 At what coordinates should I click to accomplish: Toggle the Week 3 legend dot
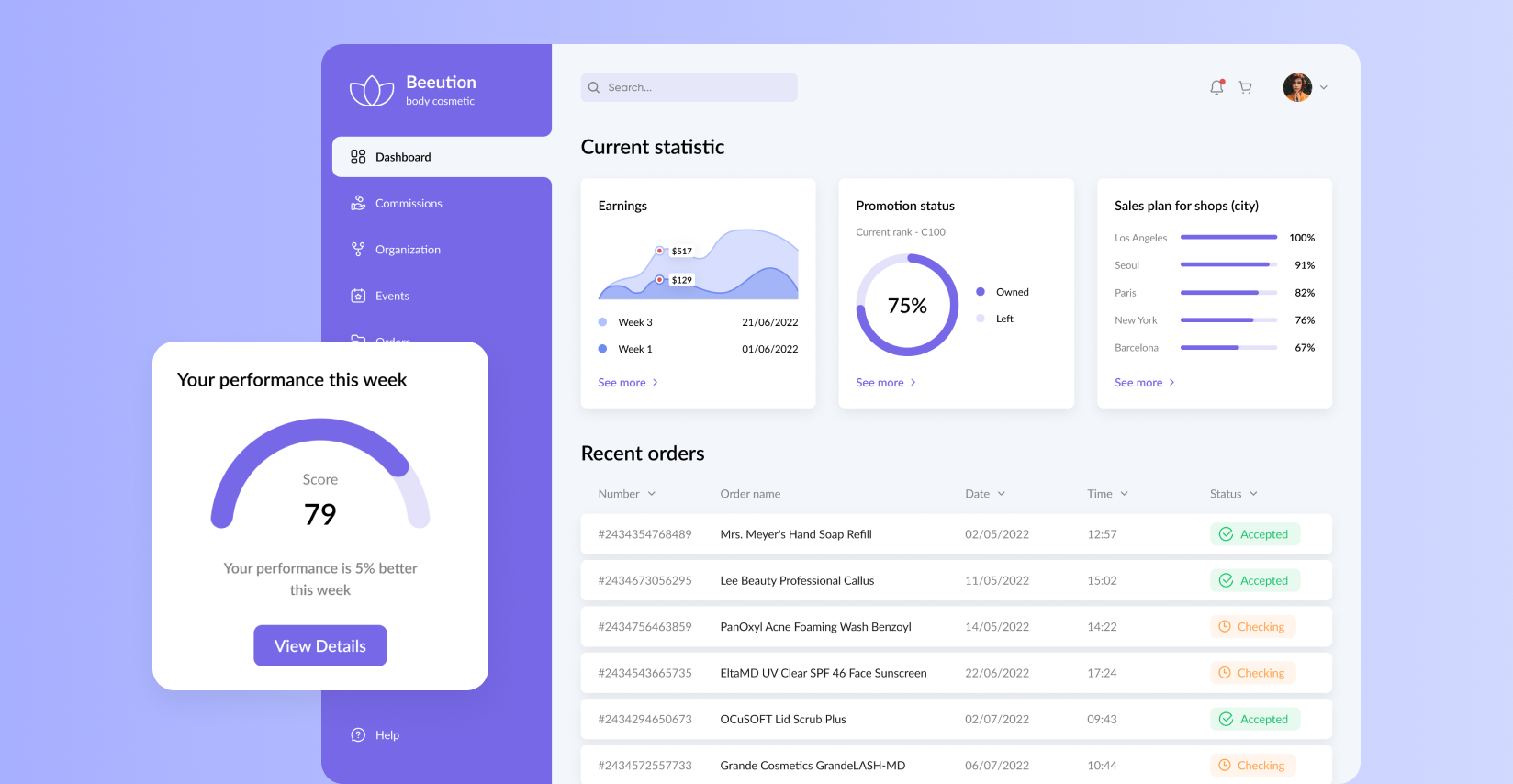(x=602, y=322)
